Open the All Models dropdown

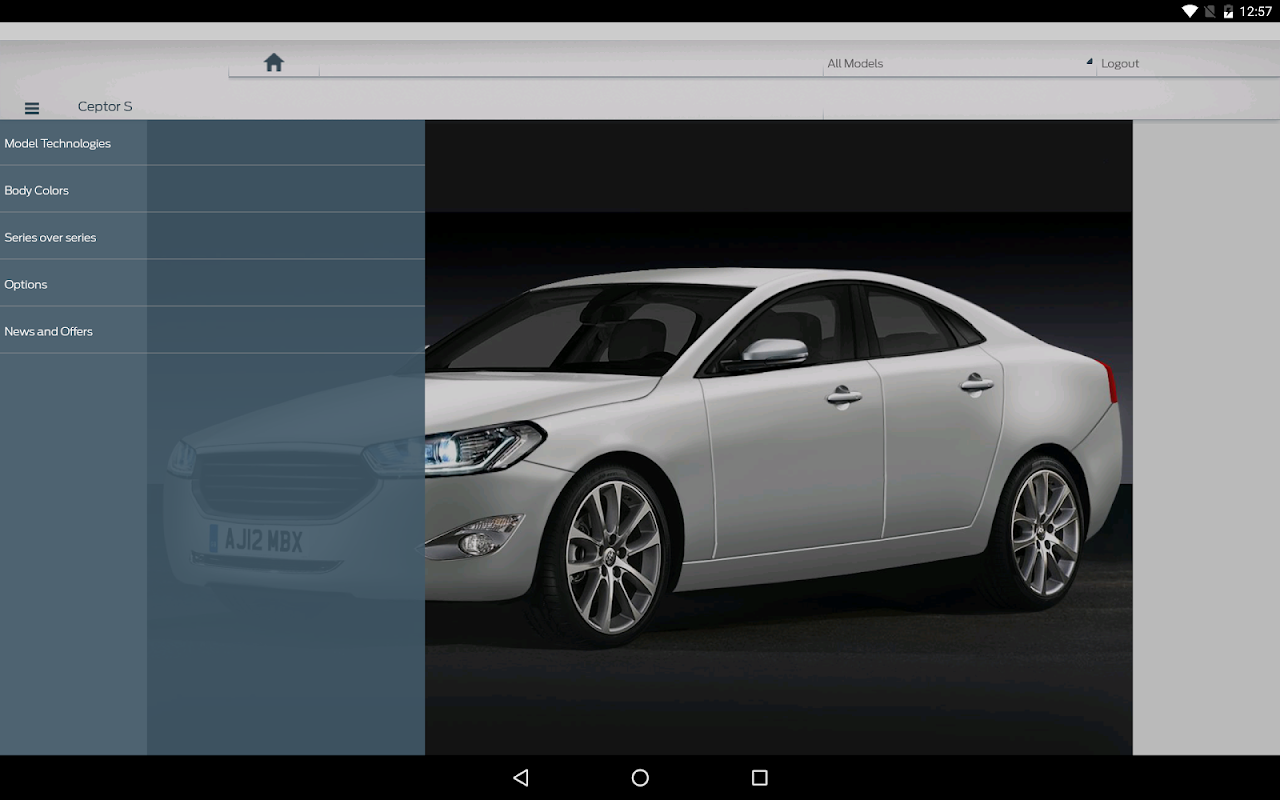pyautogui.click(x=959, y=63)
